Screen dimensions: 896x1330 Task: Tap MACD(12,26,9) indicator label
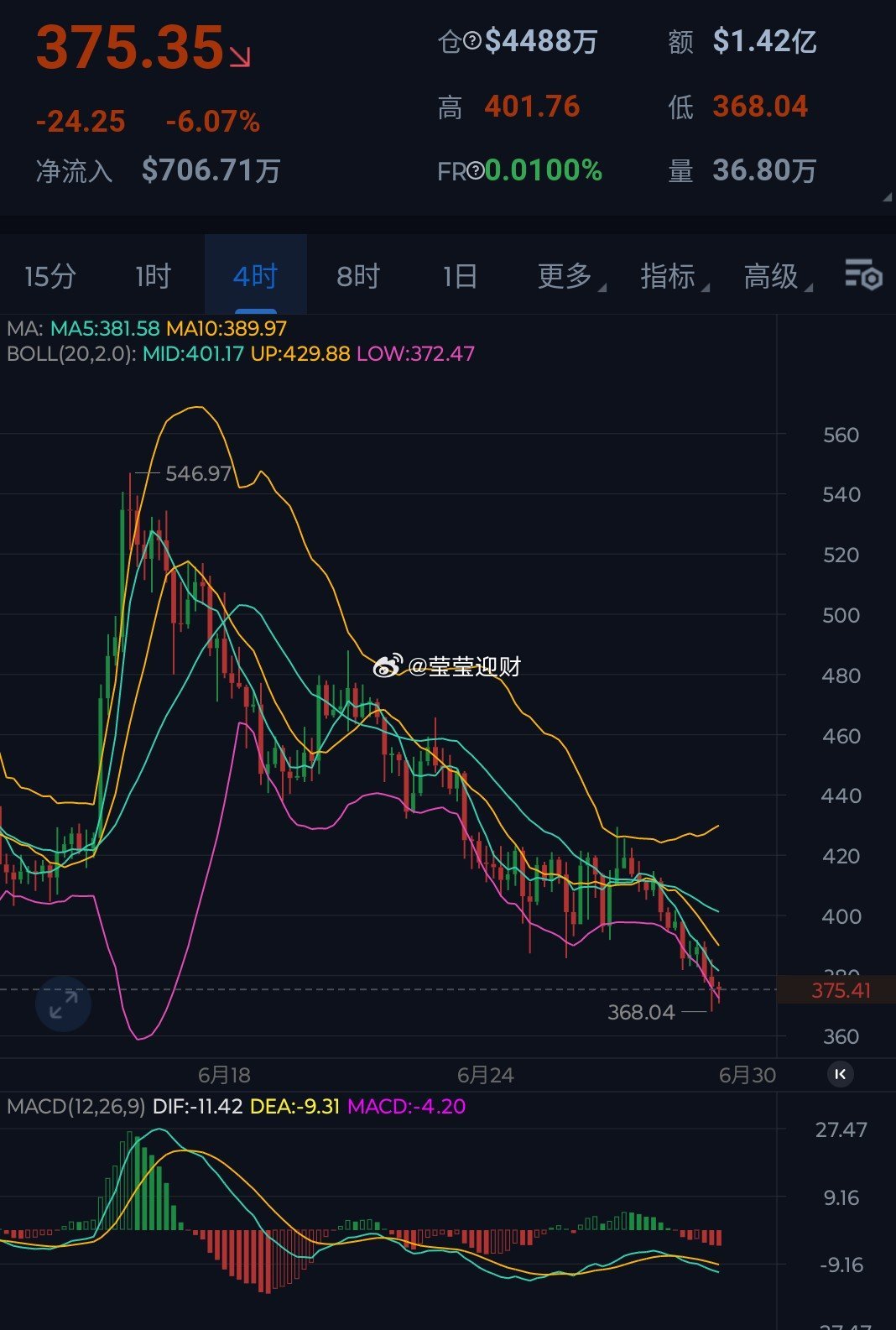click(x=76, y=1106)
